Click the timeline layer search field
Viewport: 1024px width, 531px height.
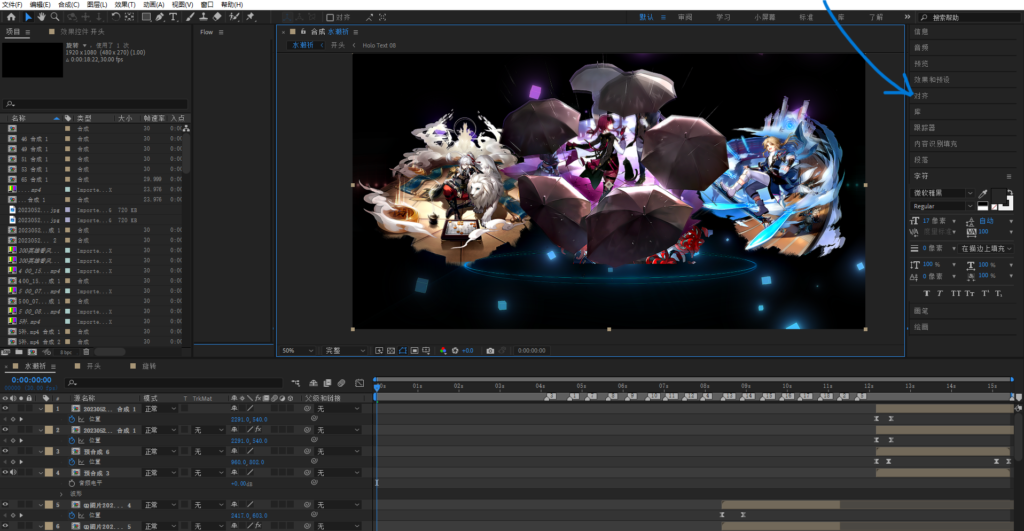click(173, 383)
